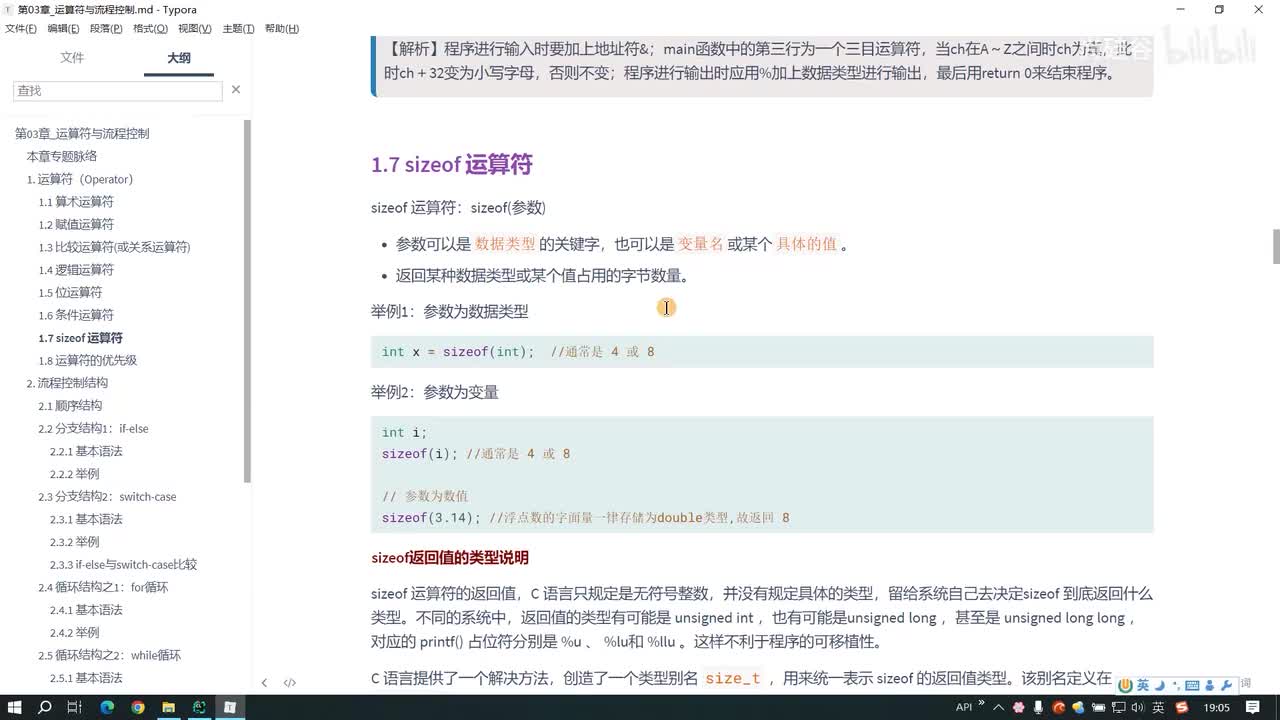Jump to 2.3 分支结构2: switch-case outline entry
Screen dimensions: 1280x720
click(107, 497)
